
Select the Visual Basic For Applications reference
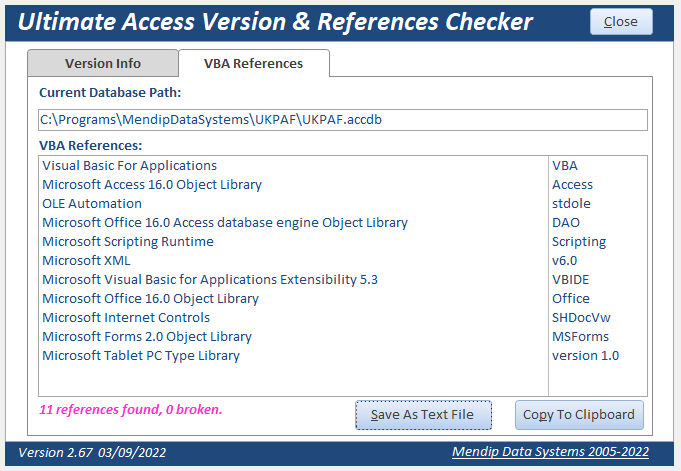click(129, 166)
